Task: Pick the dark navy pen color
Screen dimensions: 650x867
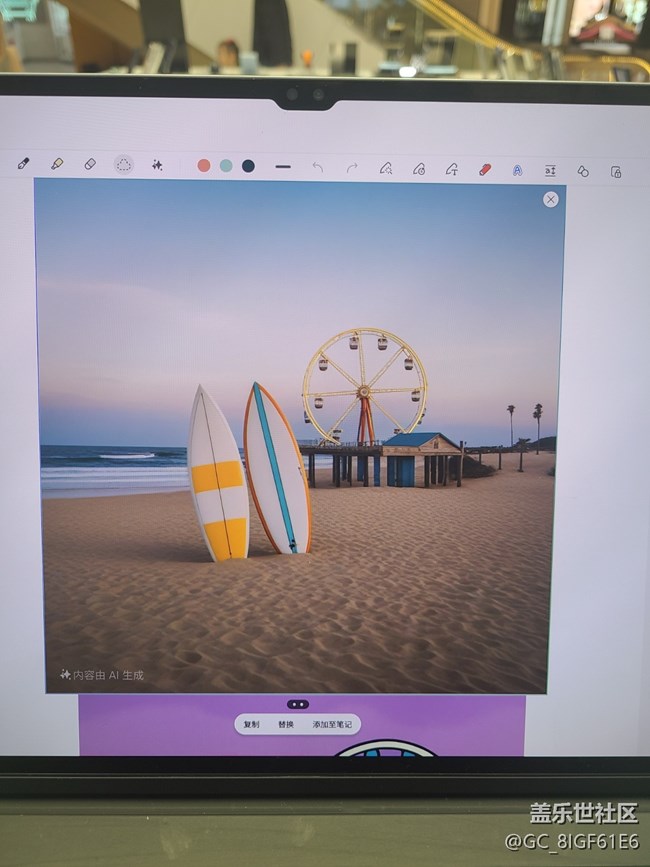Action: [x=249, y=166]
